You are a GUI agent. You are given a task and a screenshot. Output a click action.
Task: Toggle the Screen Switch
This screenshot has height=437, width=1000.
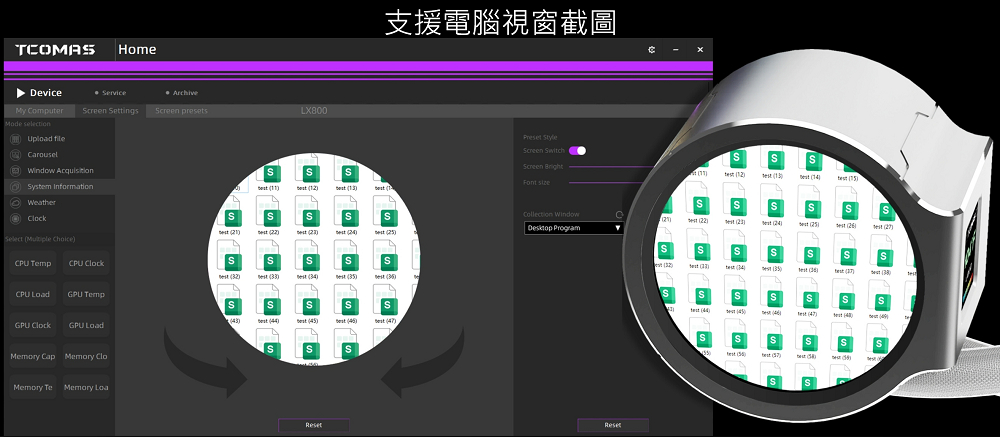point(577,150)
